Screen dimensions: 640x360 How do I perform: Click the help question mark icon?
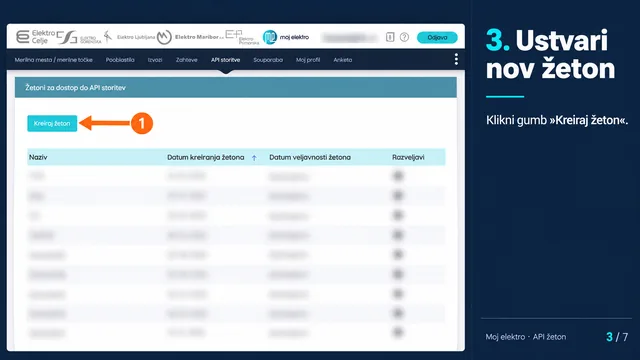[x=404, y=37]
